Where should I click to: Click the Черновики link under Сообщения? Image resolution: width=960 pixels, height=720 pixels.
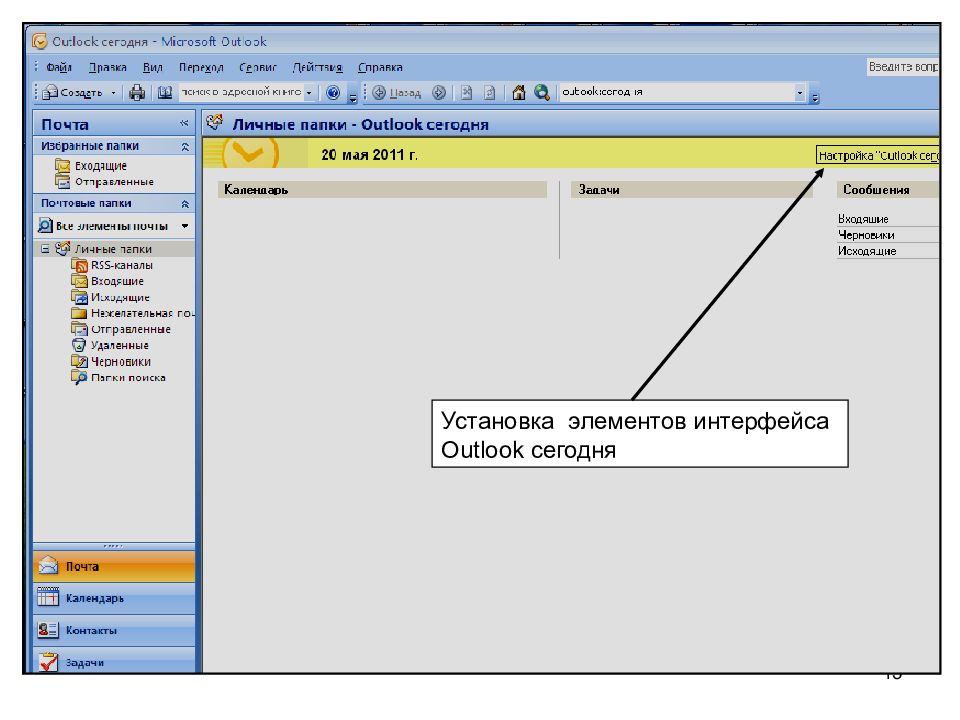point(866,235)
